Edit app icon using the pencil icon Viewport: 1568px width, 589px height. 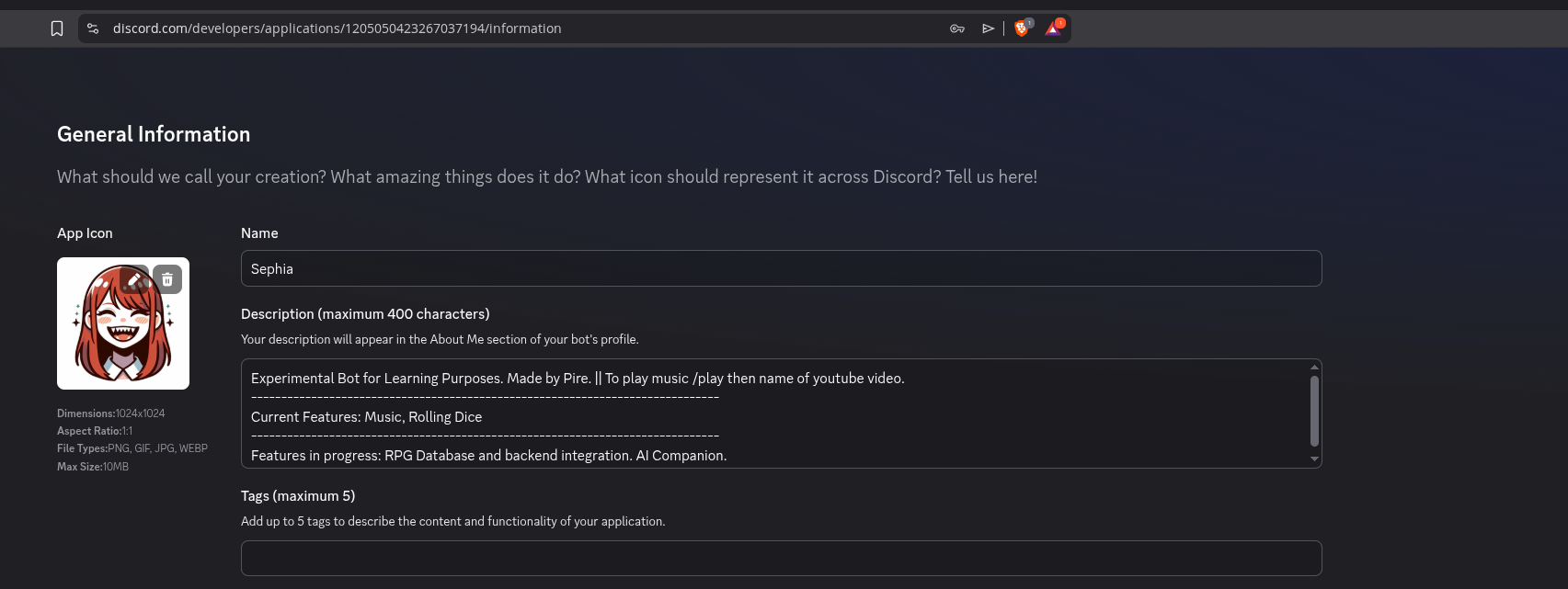(134, 279)
